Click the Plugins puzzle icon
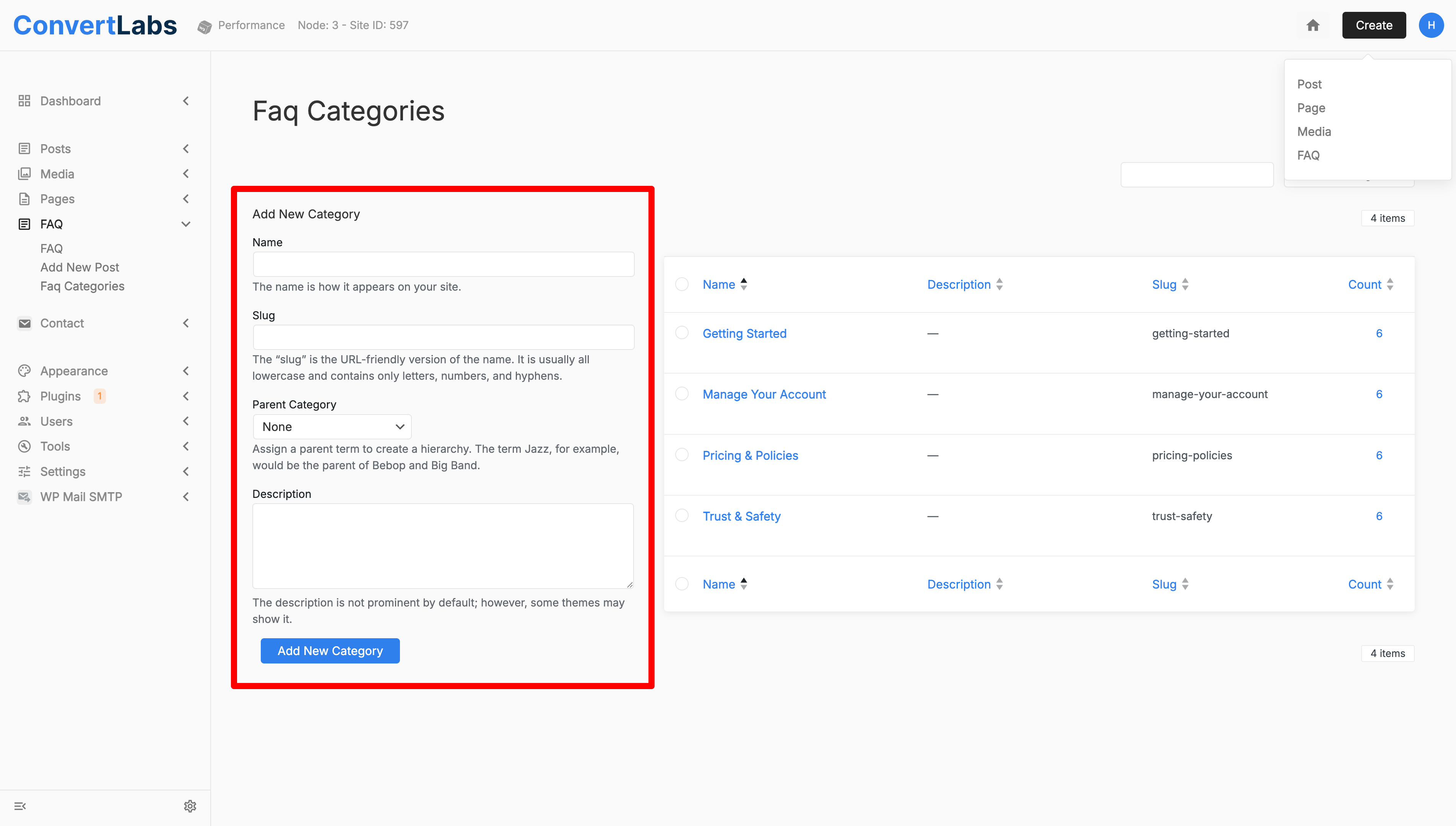The height and width of the screenshot is (826, 1456). click(24, 396)
